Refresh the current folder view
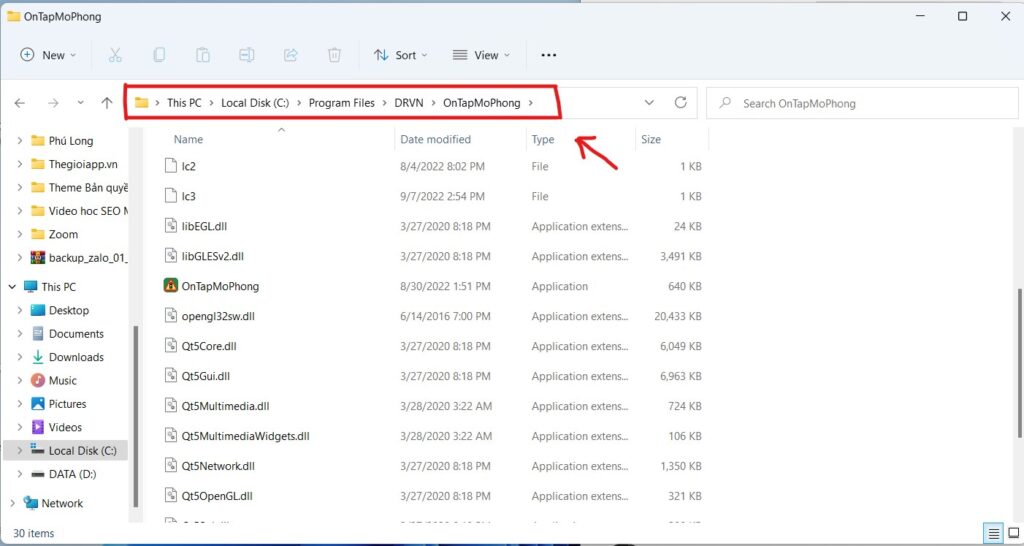Viewport: 1024px width, 546px height. 680,103
